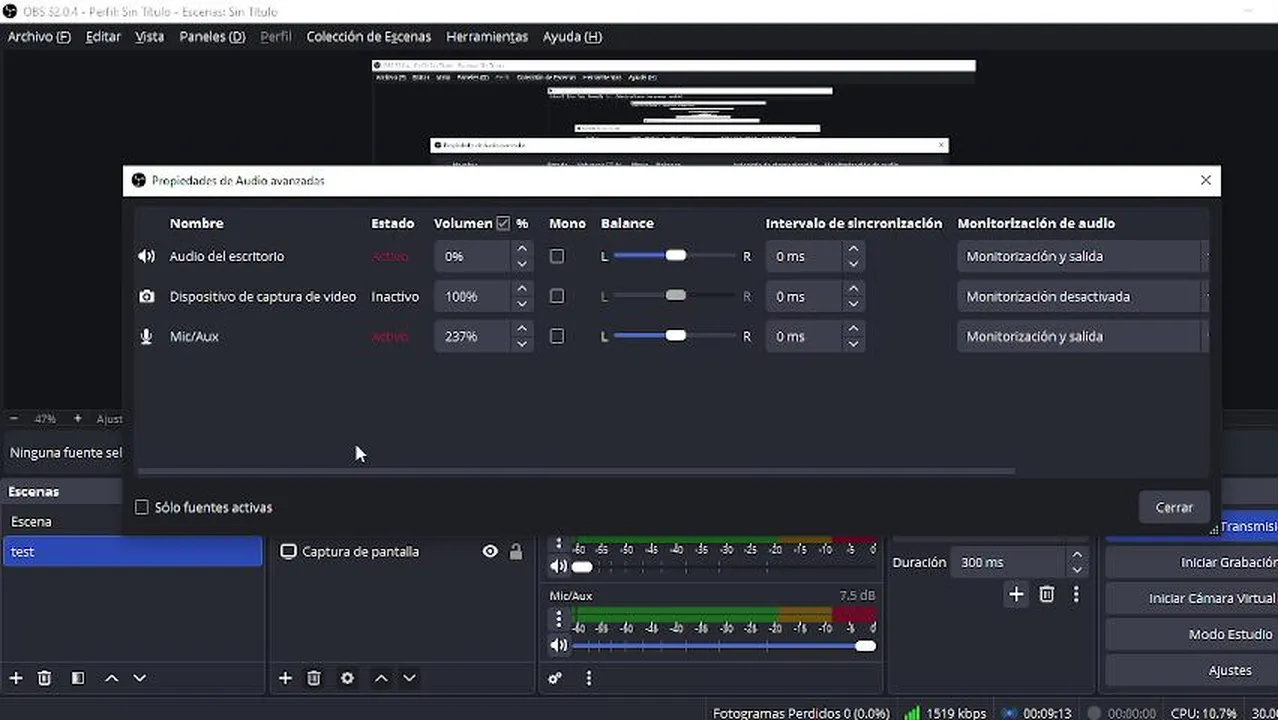Viewport: 1278px width, 720px height.
Task: Toggle lock on Captura de pantalla source
Action: point(516,551)
